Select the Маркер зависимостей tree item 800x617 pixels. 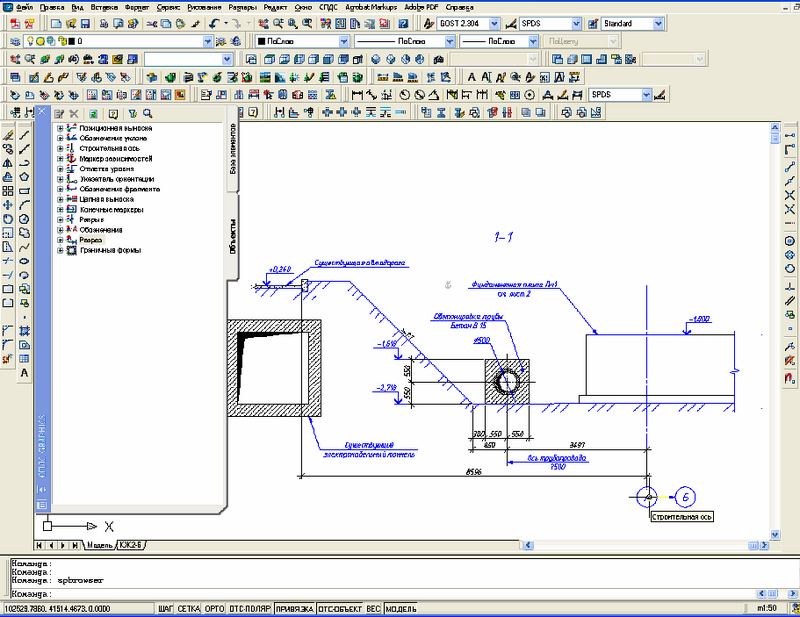tap(115, 159)
